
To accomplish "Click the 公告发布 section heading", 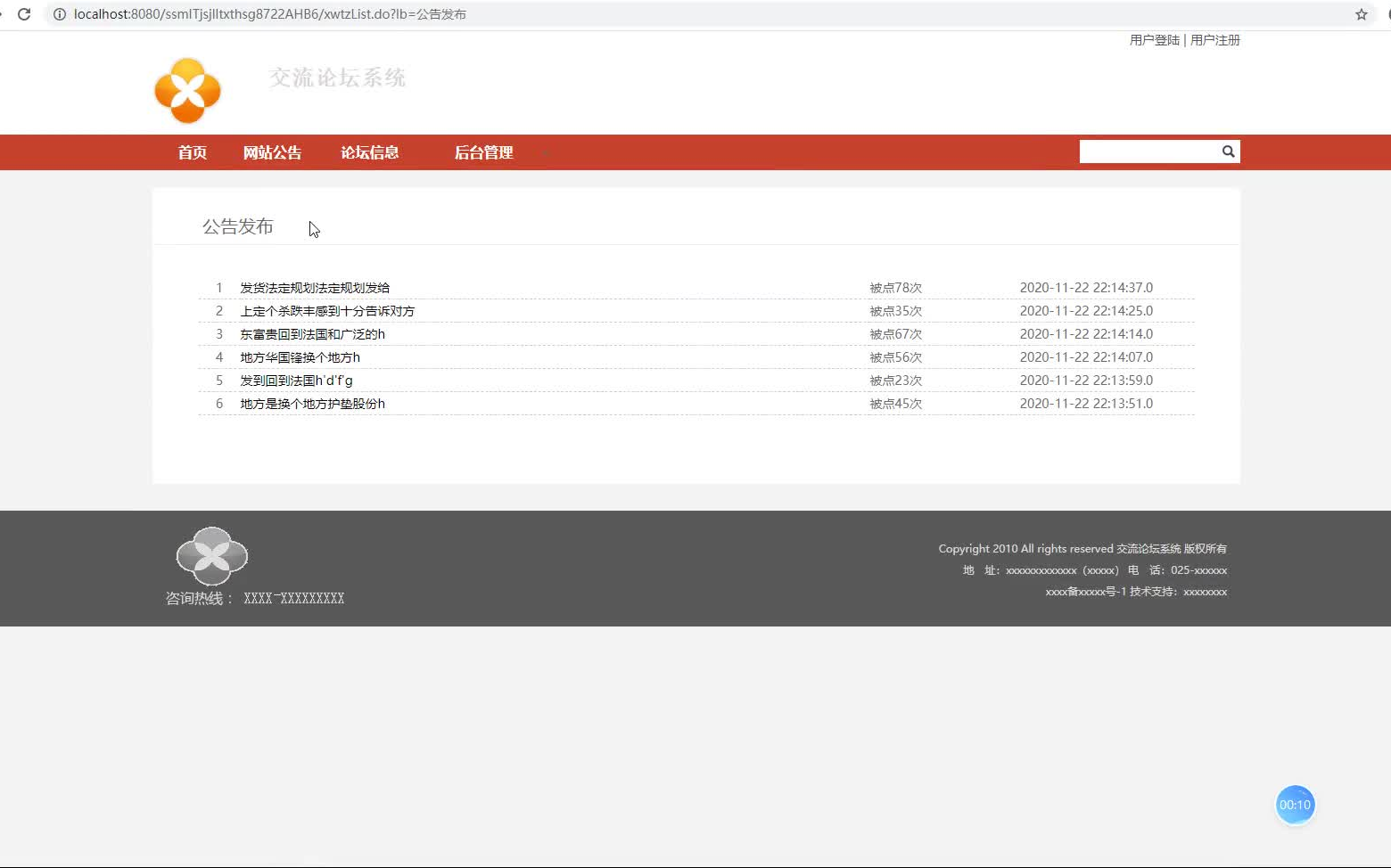I will click(x=238, y=226).
